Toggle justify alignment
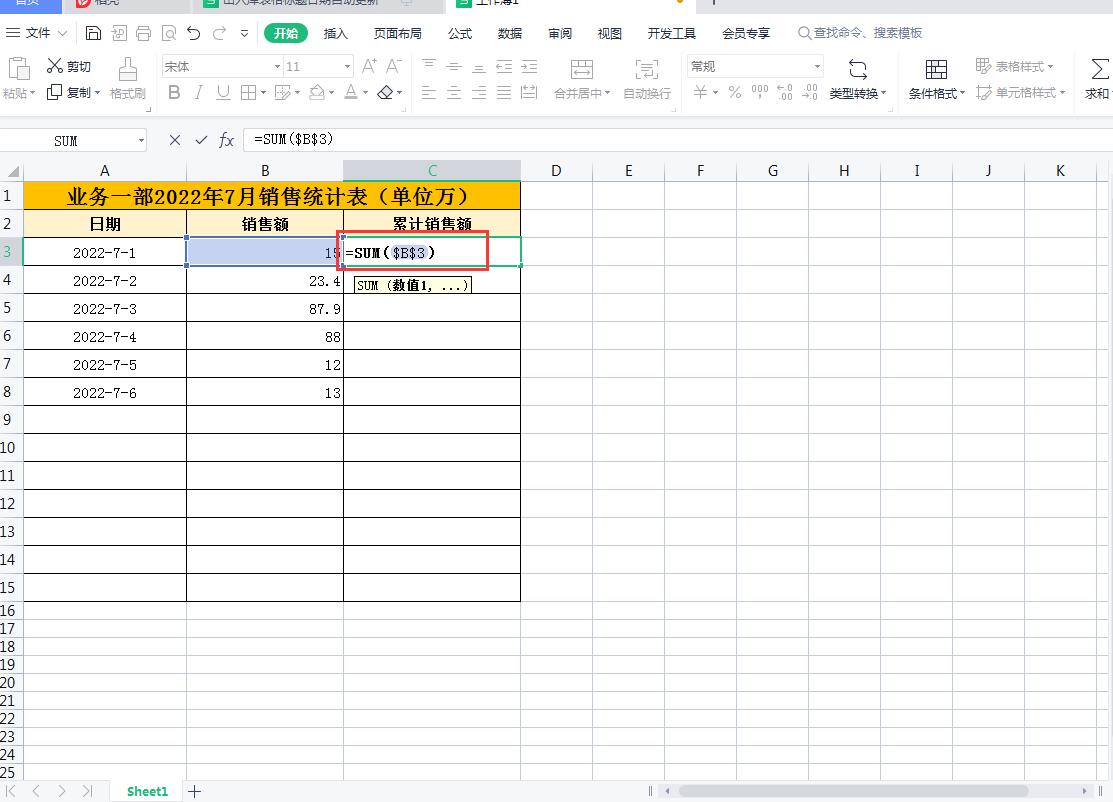This screenshot has width=1113, height=802. (x=504, y=92)
